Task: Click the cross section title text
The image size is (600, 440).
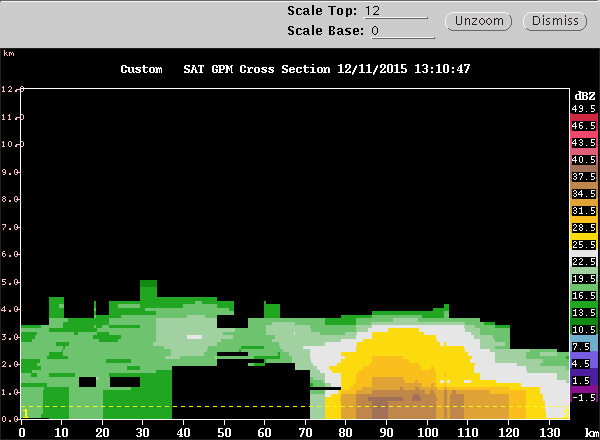Action: pyautogui.click(x=295, y=69)
